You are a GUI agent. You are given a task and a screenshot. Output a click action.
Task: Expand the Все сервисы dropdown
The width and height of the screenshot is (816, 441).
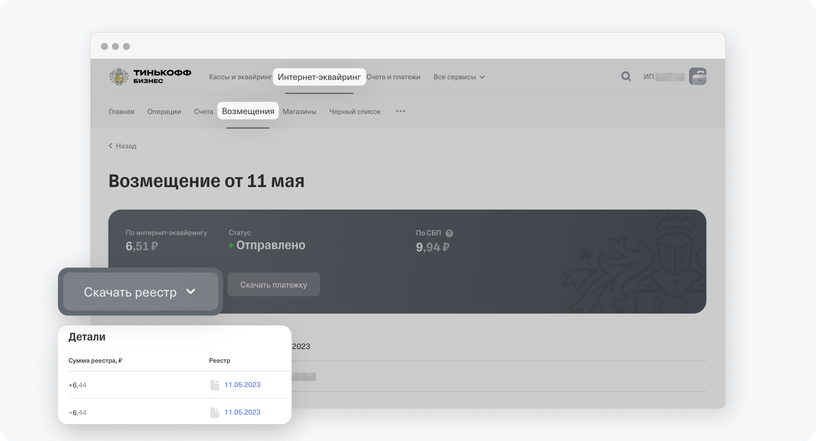click(459, 77)
